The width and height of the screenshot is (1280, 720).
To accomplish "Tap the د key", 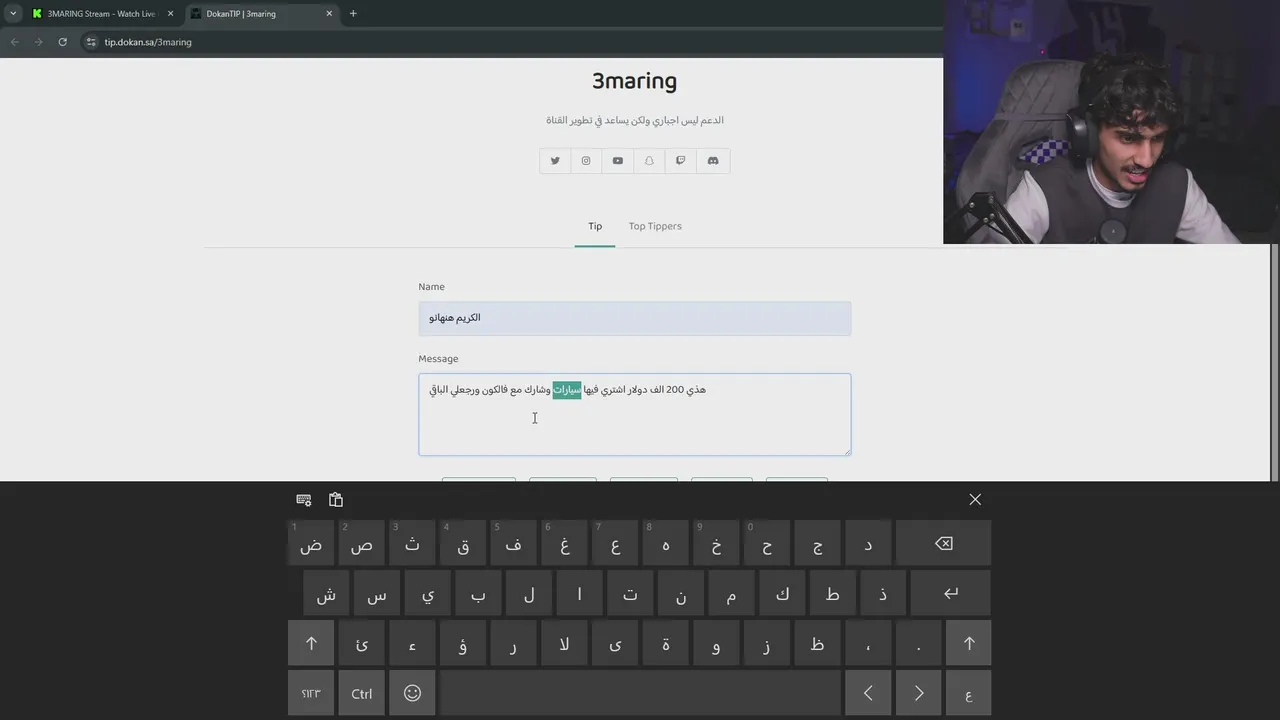I will coord(868,543).
